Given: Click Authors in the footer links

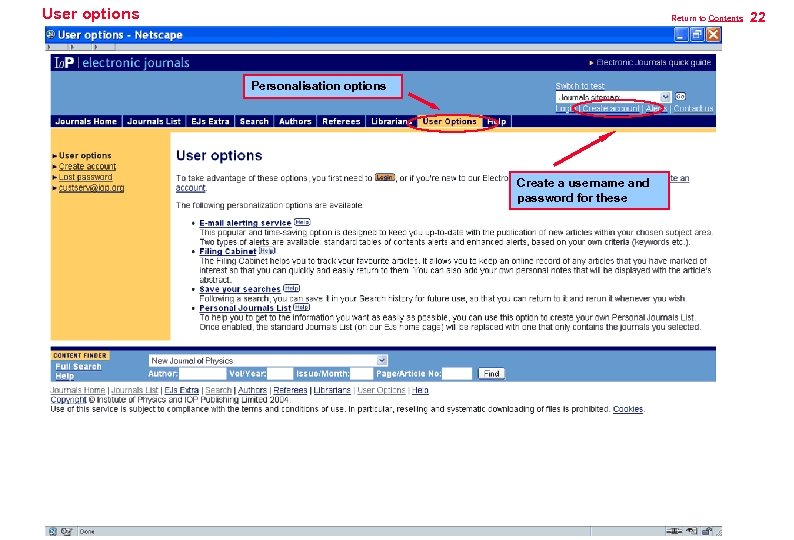Looking at the screenshot, I should 252,390.
